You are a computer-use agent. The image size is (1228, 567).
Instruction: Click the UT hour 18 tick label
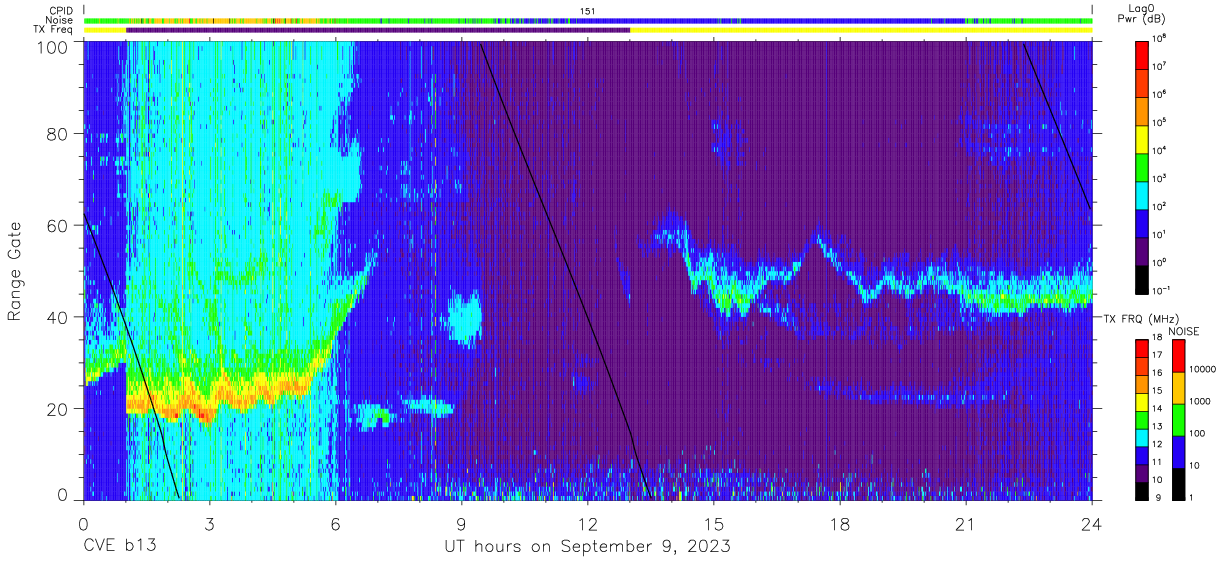[839, 525]
